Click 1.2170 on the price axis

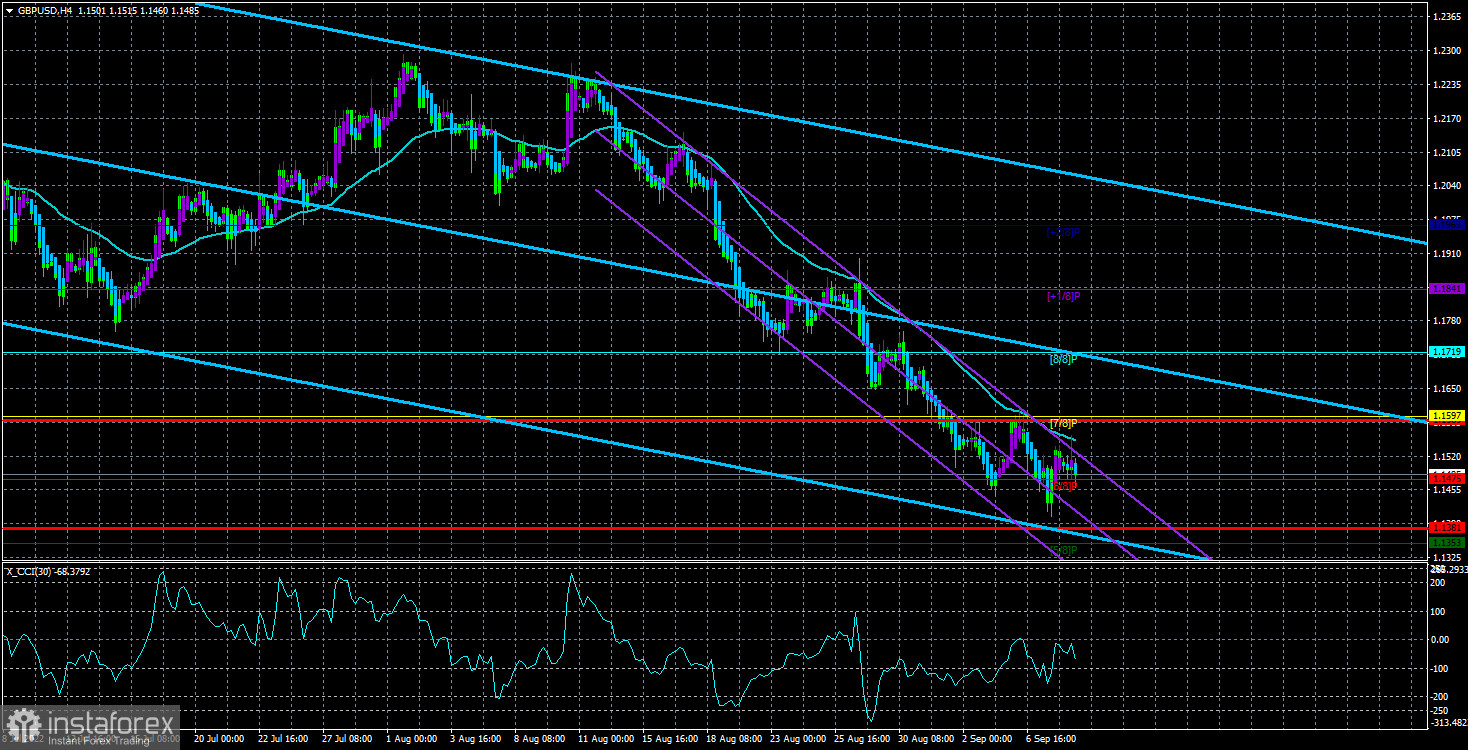coord(1447,119)
